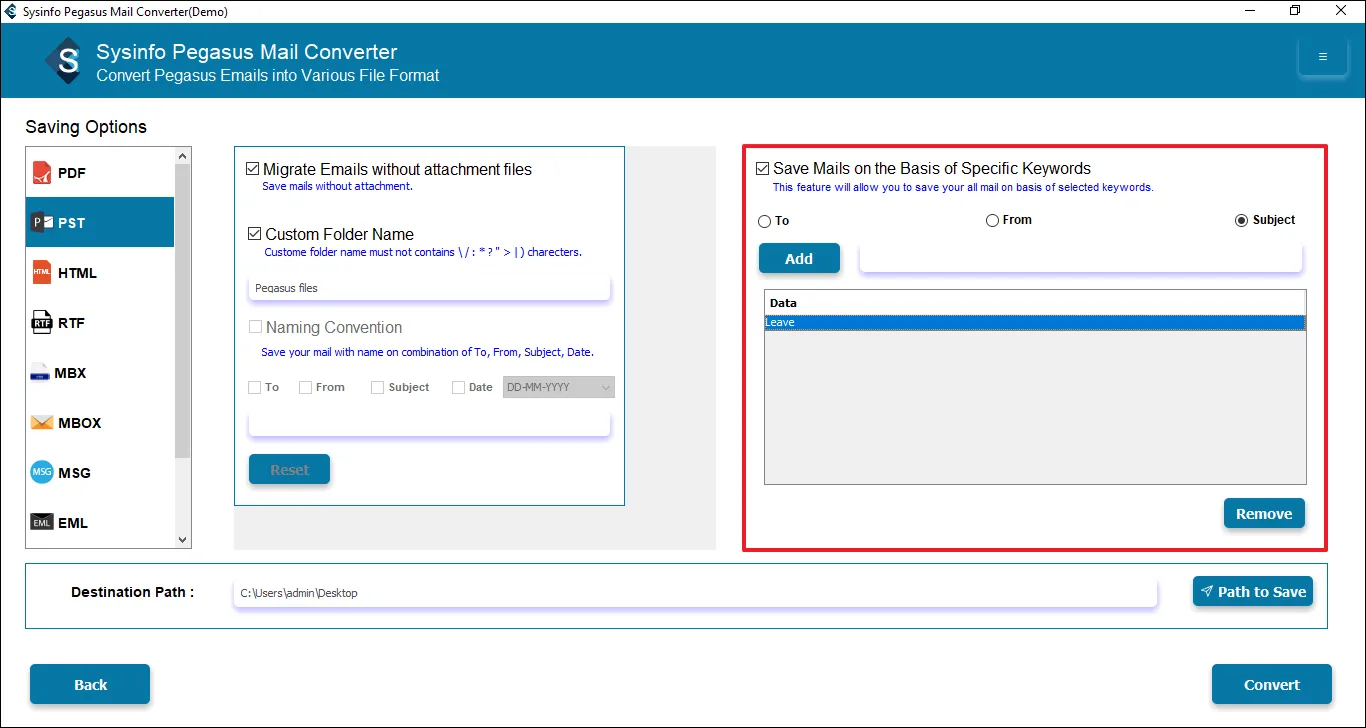Choose PDF in the saving options list
The height and width of the screenshot is (728, 1366).
click(x=100, y=173)
